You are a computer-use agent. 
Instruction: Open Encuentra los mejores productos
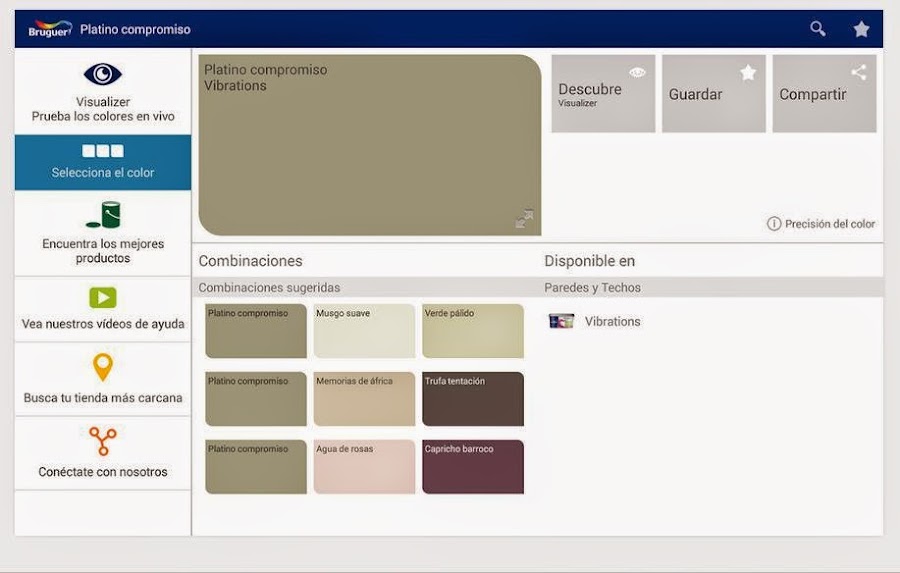(x=103, y=233)
